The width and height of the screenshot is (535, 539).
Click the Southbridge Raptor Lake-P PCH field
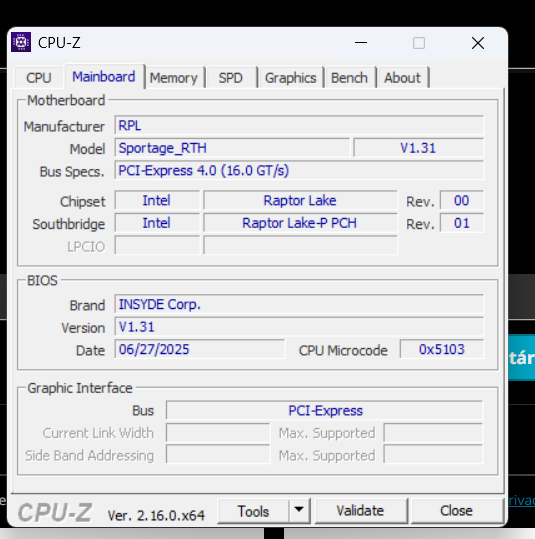click(x=300, y=223)
